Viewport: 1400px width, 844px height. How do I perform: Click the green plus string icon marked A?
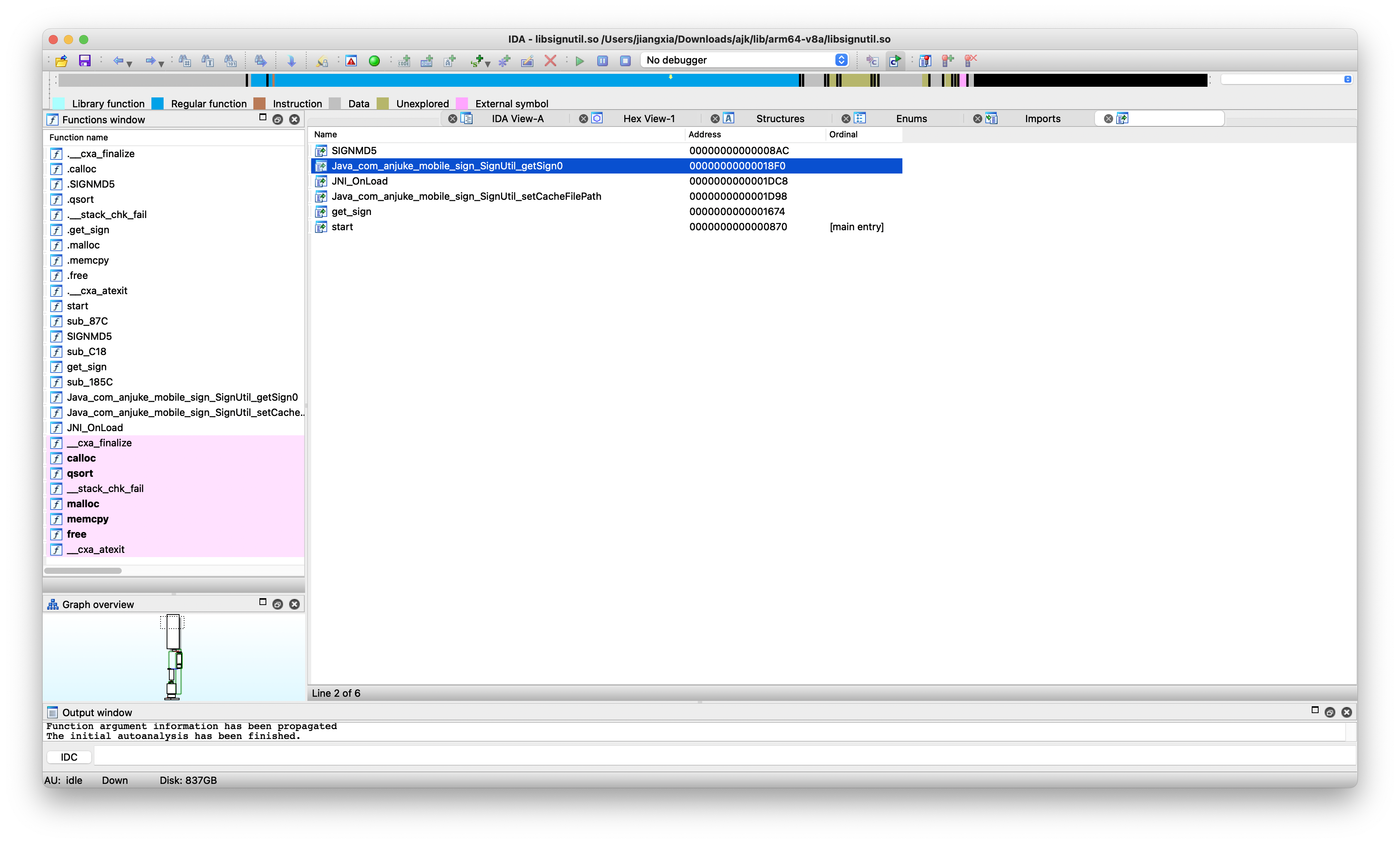450,61
